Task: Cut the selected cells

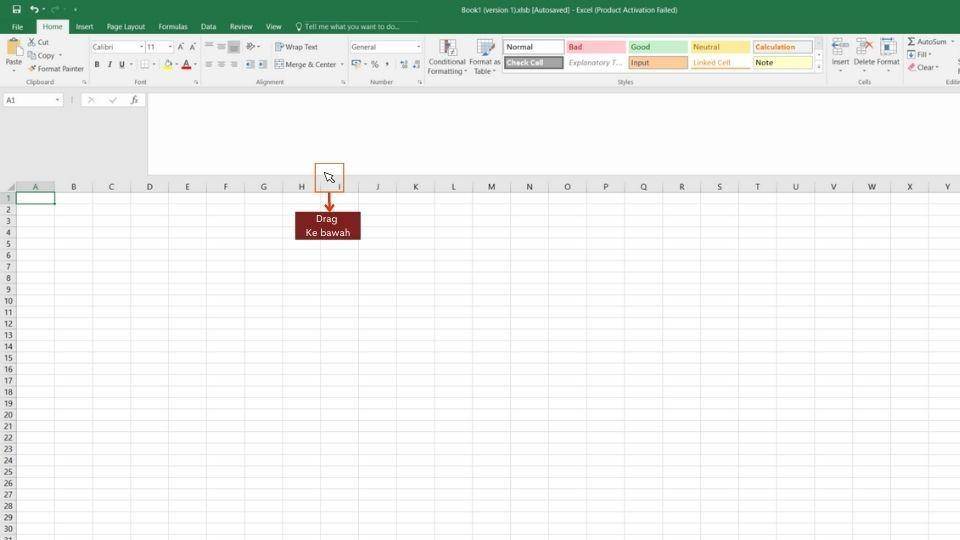Action: click(39, 42)
